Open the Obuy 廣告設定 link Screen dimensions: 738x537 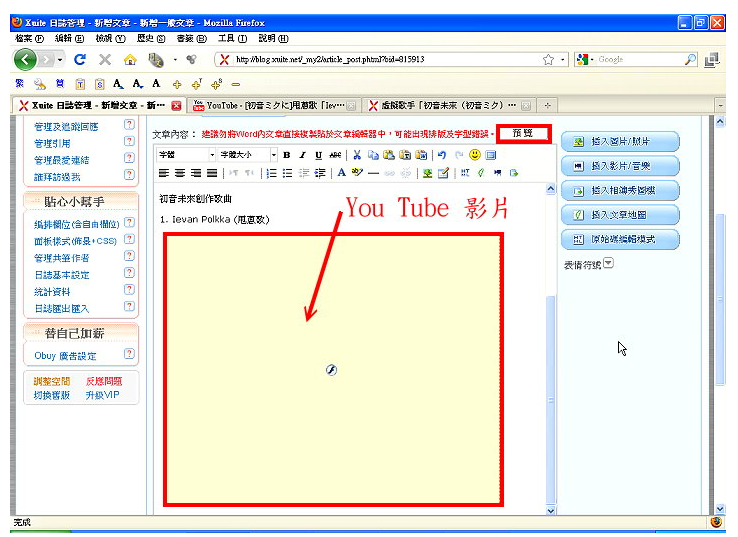(65, 356)
